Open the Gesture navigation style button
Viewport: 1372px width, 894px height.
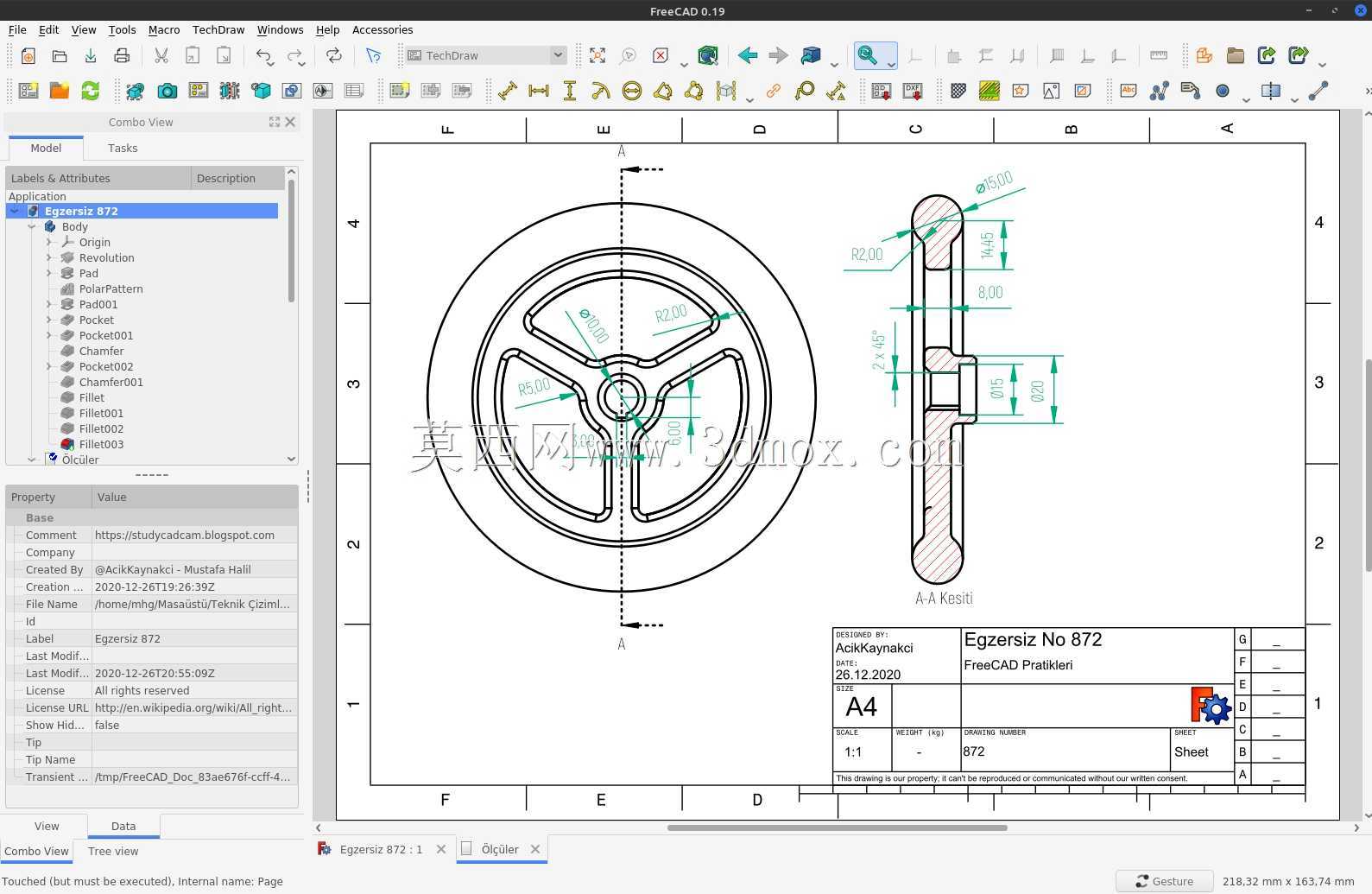tap(1165, 882)
